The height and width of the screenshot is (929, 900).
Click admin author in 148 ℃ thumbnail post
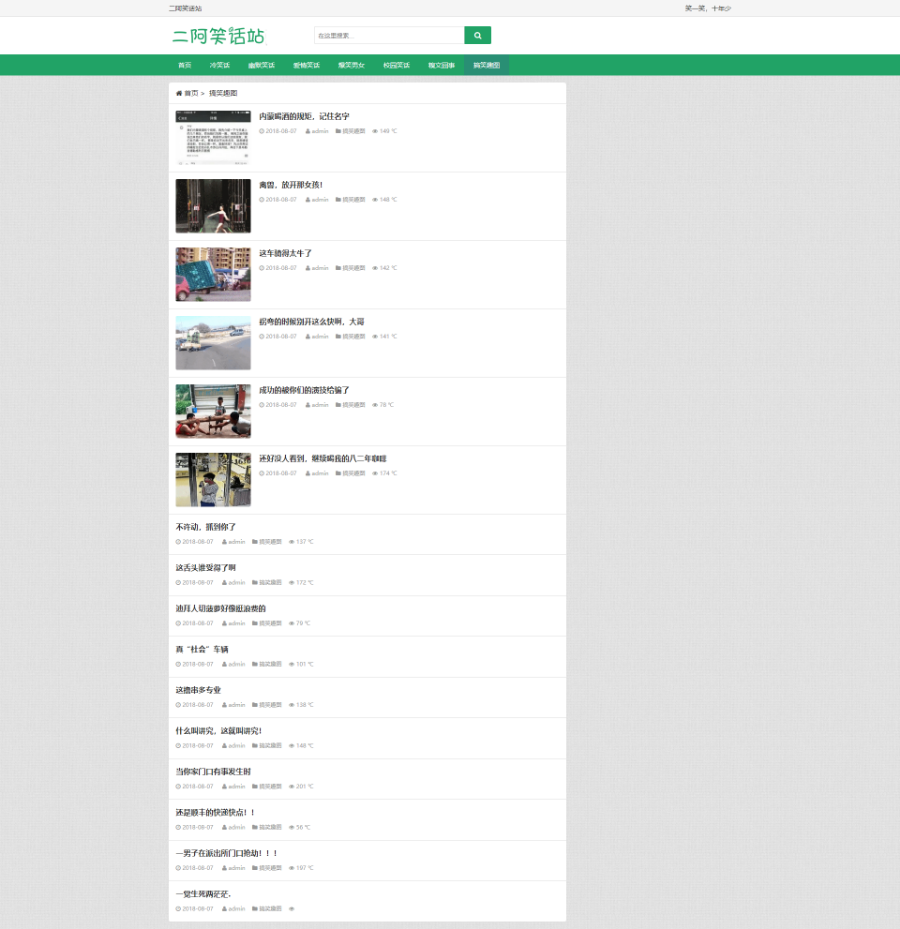[x=320, y=200]
